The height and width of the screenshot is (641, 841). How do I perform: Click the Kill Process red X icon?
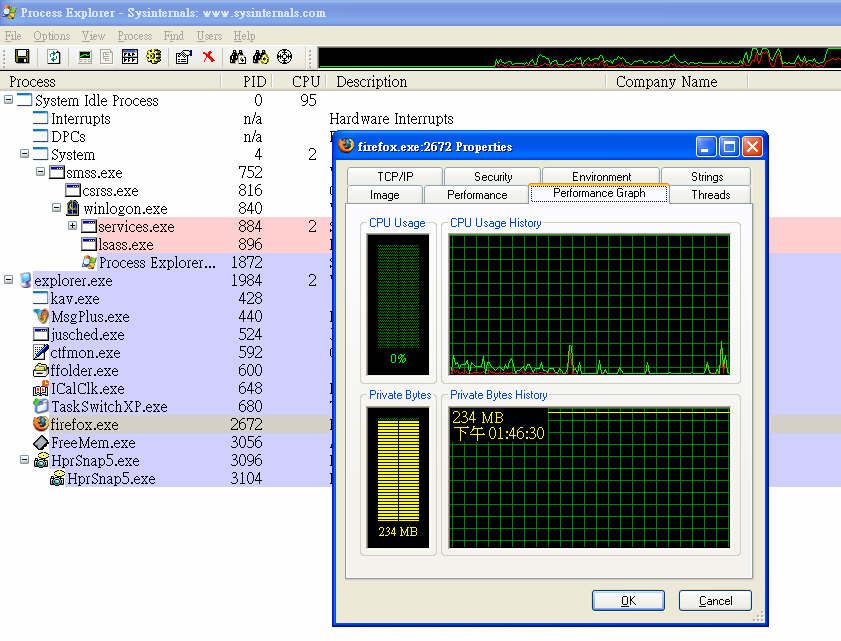pos(208,57)
